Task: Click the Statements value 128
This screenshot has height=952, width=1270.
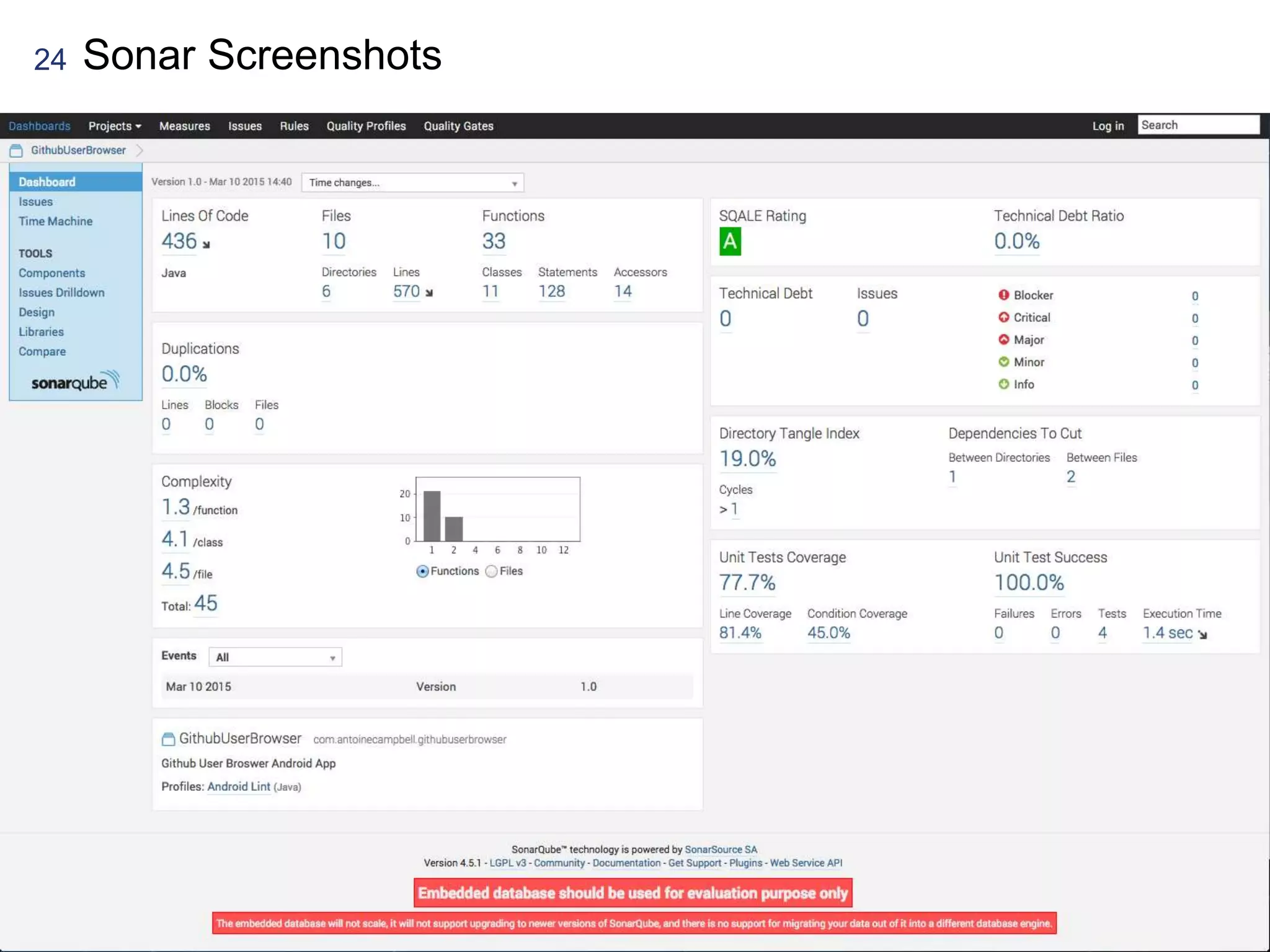Action: pos(552,291)
